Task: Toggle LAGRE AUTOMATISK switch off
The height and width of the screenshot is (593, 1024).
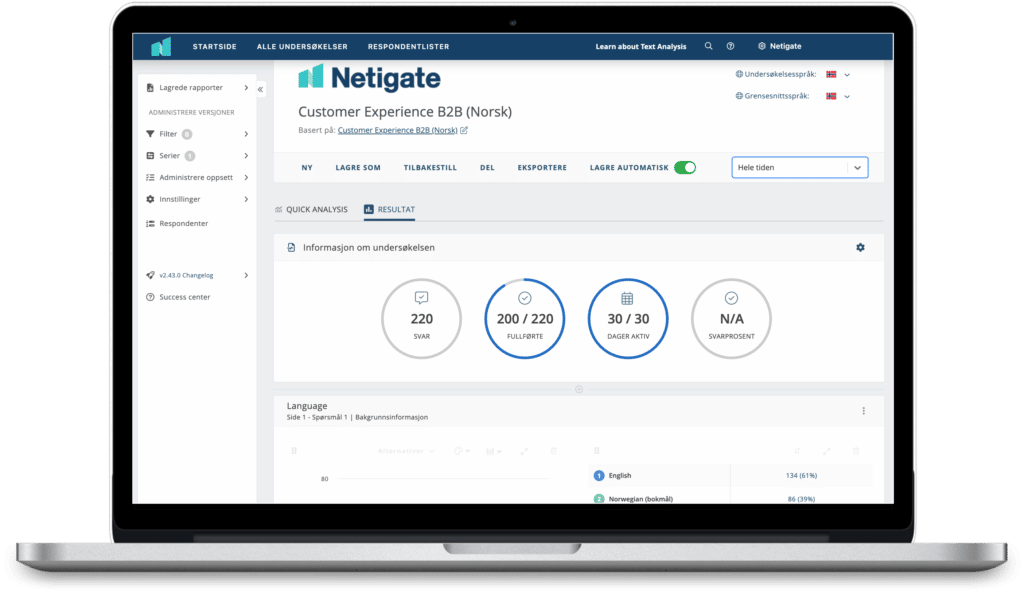Action: [685, 168]
